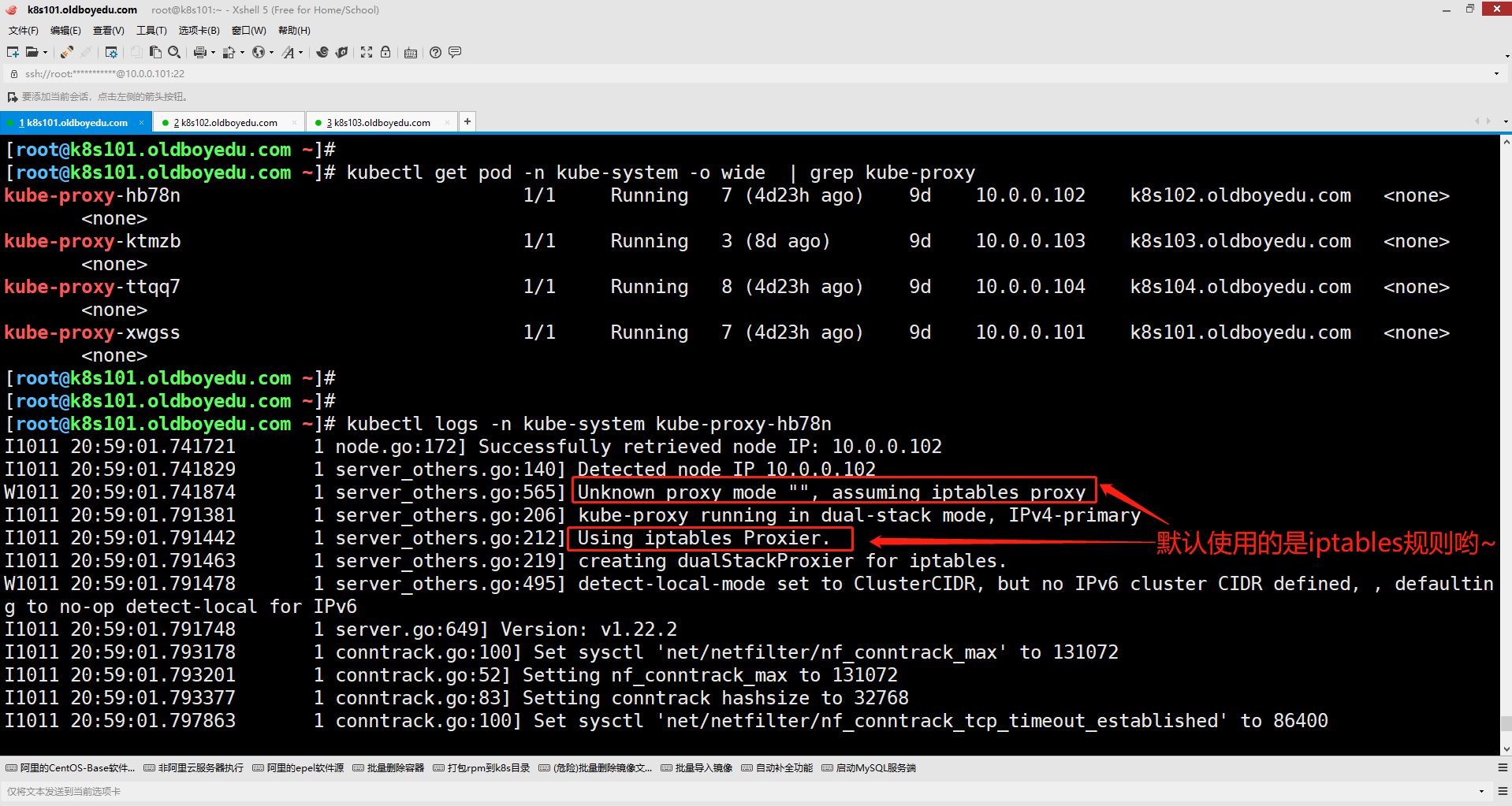Launch Xftp file transfer icon
Viewport: 1512px width, 806px height.
coord(341,52)
